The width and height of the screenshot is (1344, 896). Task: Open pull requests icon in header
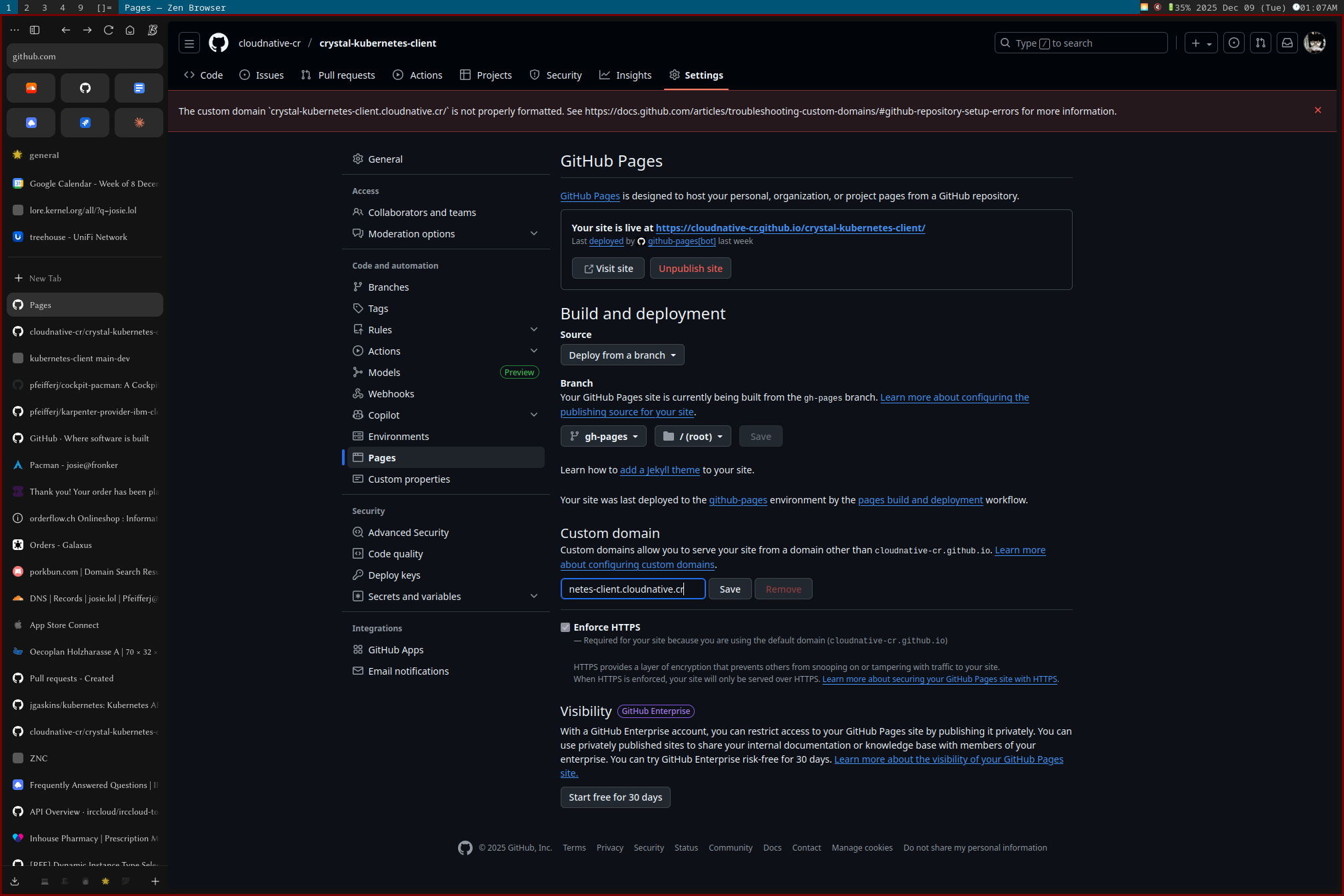tap(1260, 43)
